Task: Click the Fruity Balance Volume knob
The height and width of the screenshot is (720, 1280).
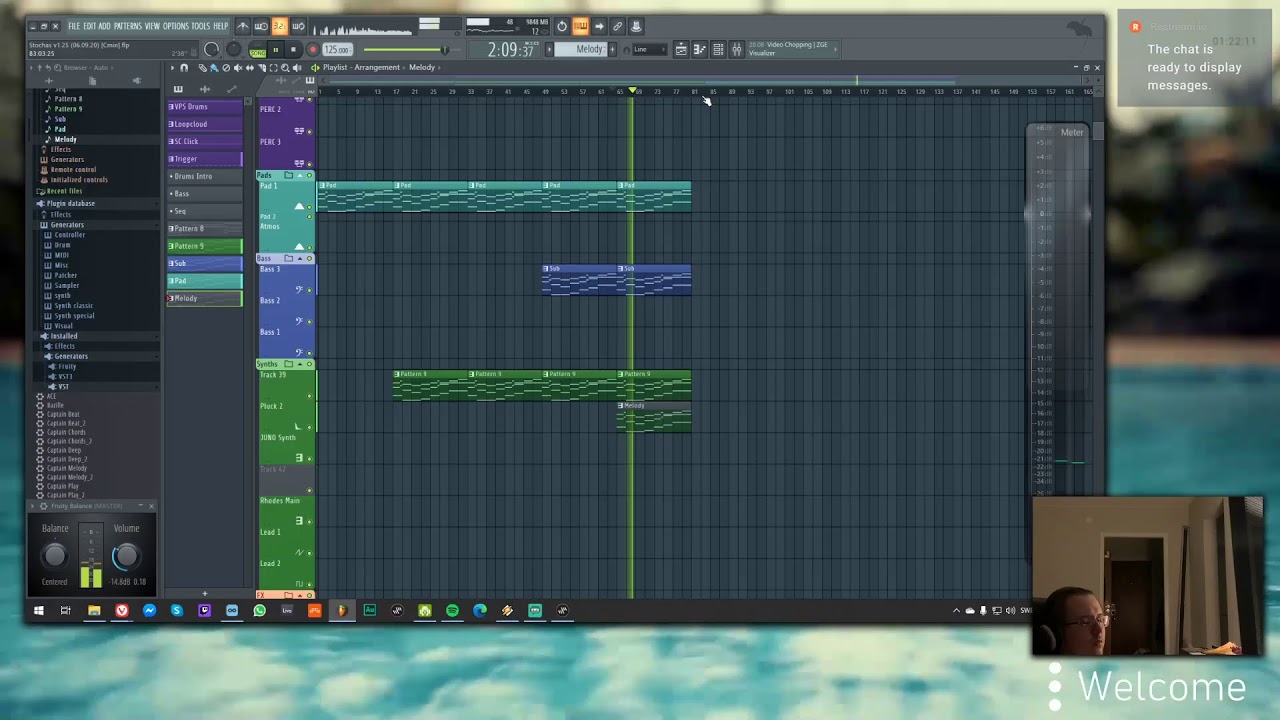Action: tap(126, 556)
